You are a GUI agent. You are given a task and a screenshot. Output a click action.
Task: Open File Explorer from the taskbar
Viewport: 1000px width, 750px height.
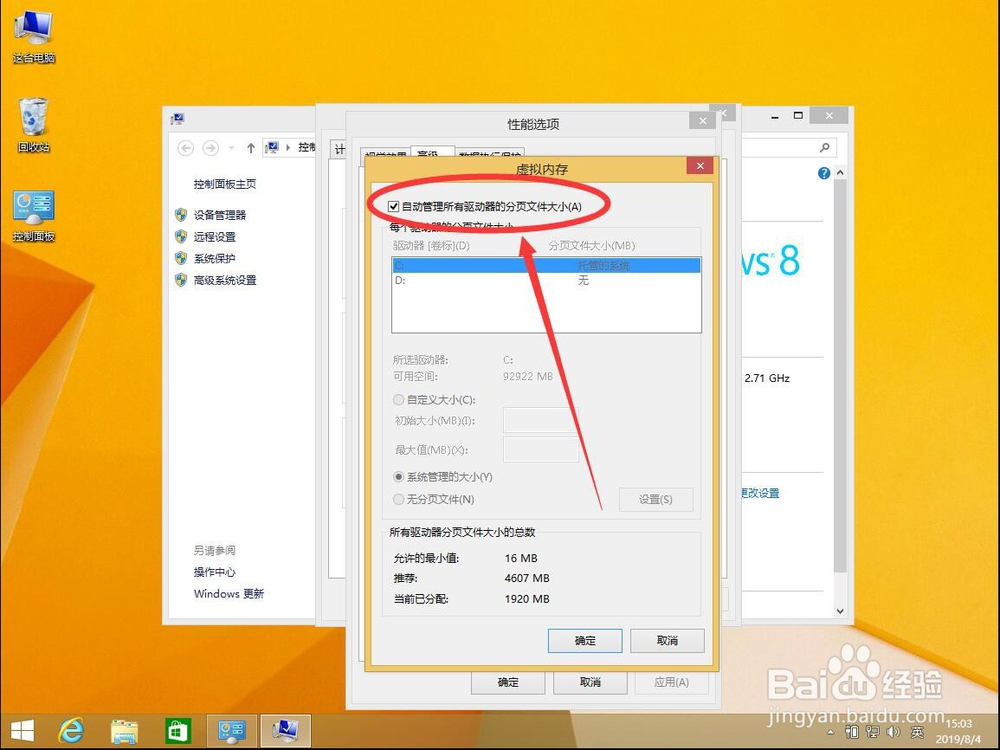tap(124, 731)
